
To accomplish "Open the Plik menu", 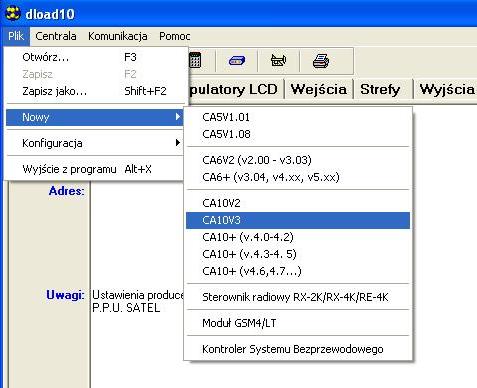I will [16, 36].
